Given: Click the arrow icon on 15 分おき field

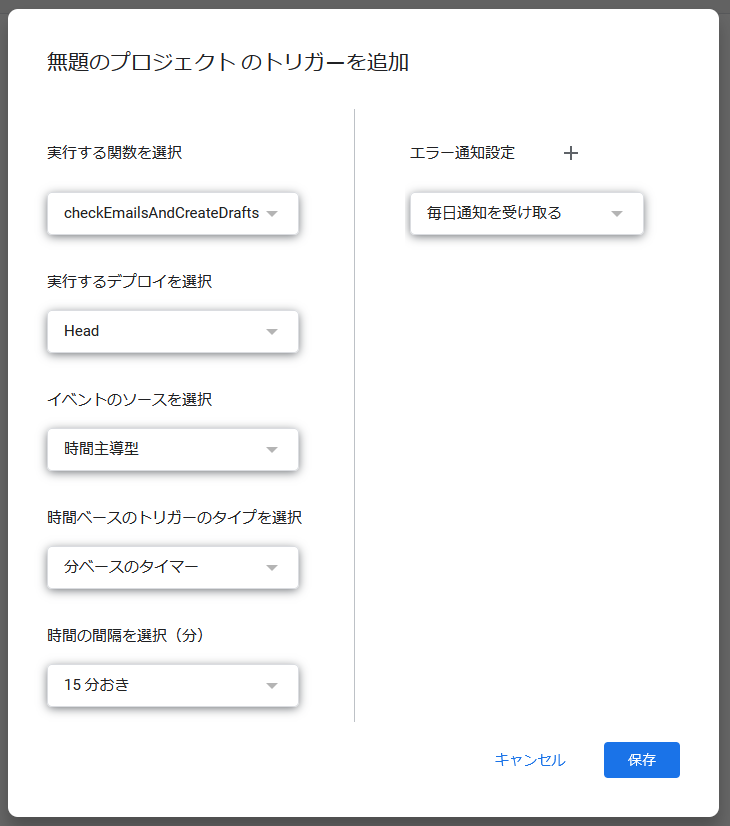Looking at the screenshot, I should [272, 686].
